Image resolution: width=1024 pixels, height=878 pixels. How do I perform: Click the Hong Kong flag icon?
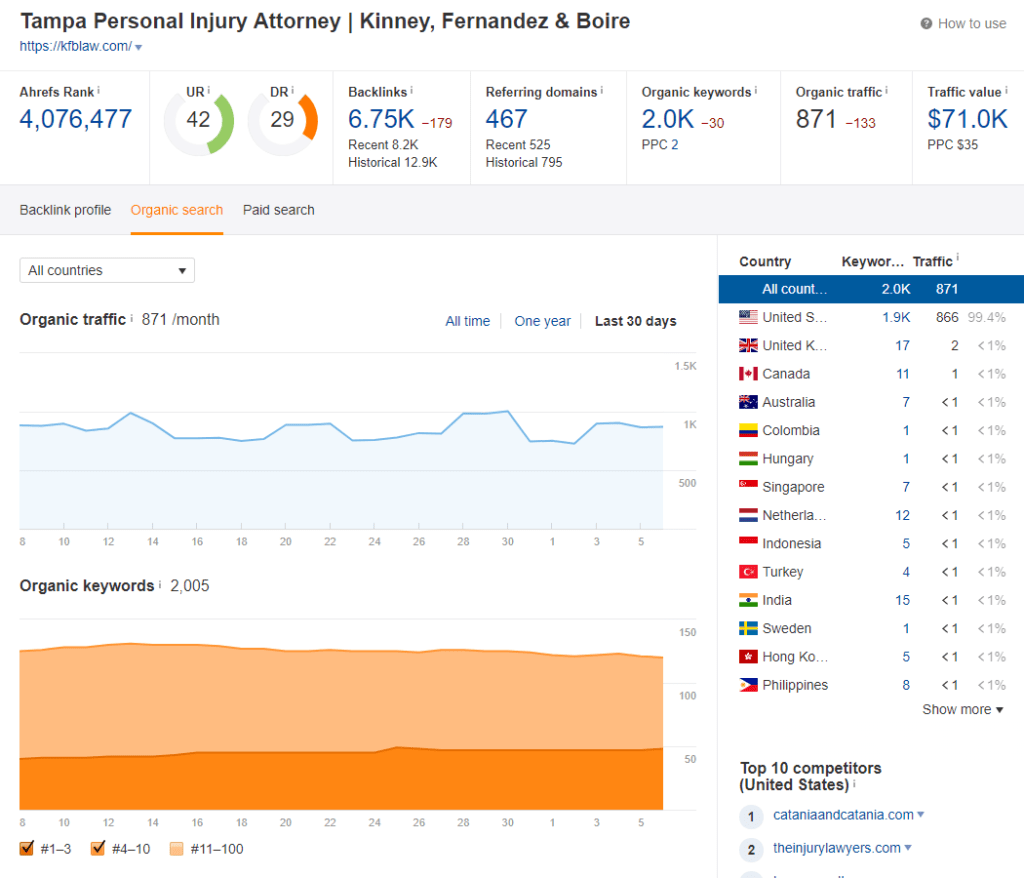coord(748,657)
